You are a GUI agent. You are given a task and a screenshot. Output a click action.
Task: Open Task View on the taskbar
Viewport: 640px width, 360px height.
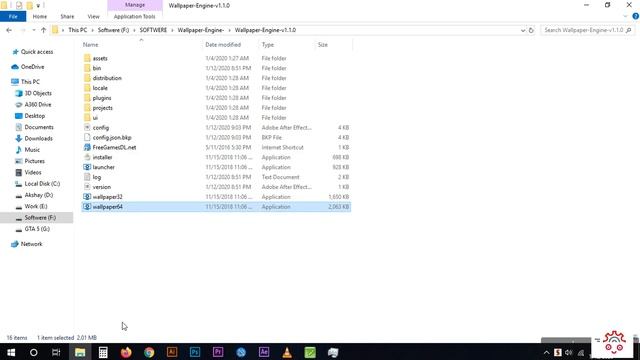[x=56, y=352]
